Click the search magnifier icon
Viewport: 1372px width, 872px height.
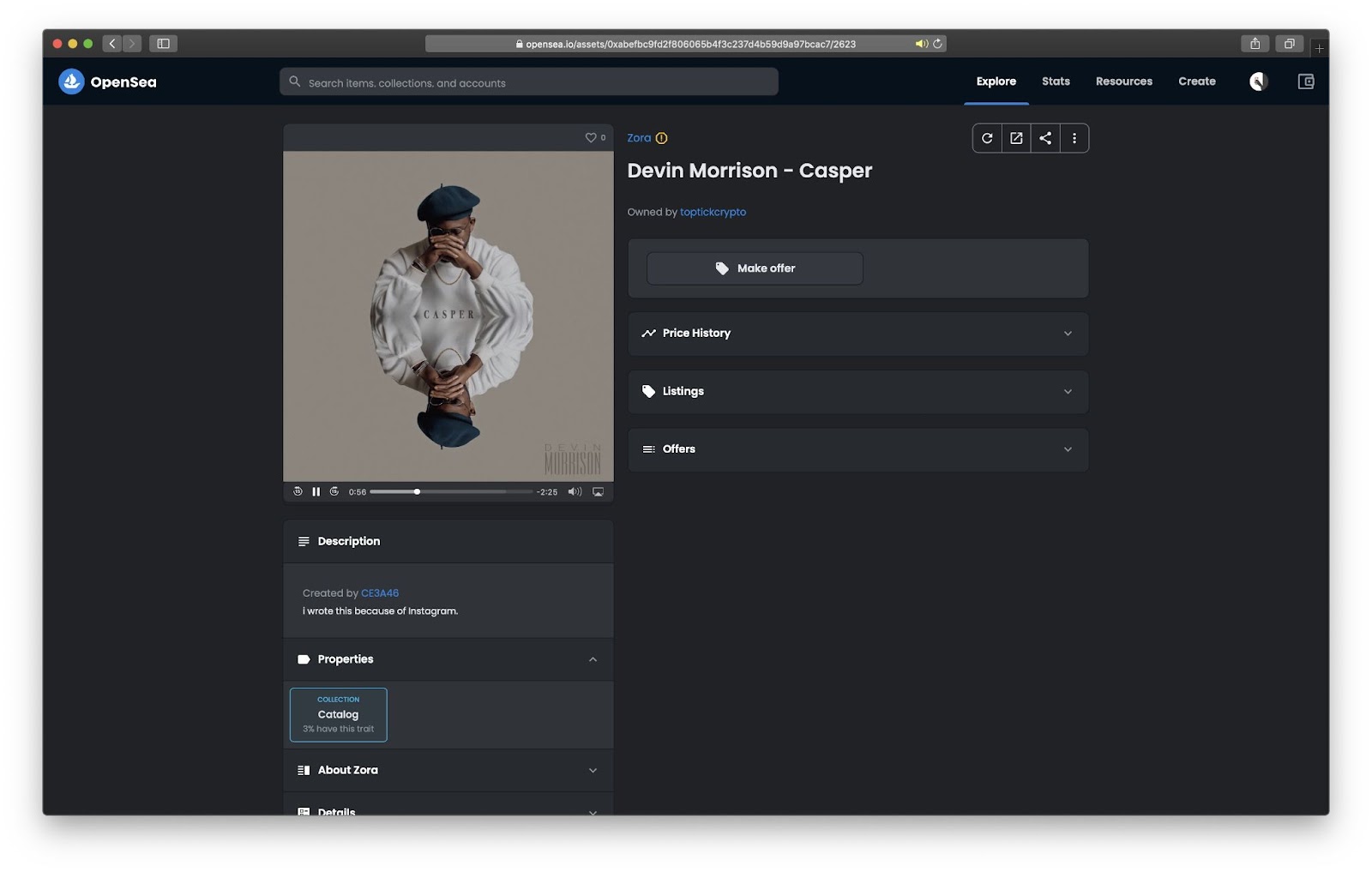295,81
